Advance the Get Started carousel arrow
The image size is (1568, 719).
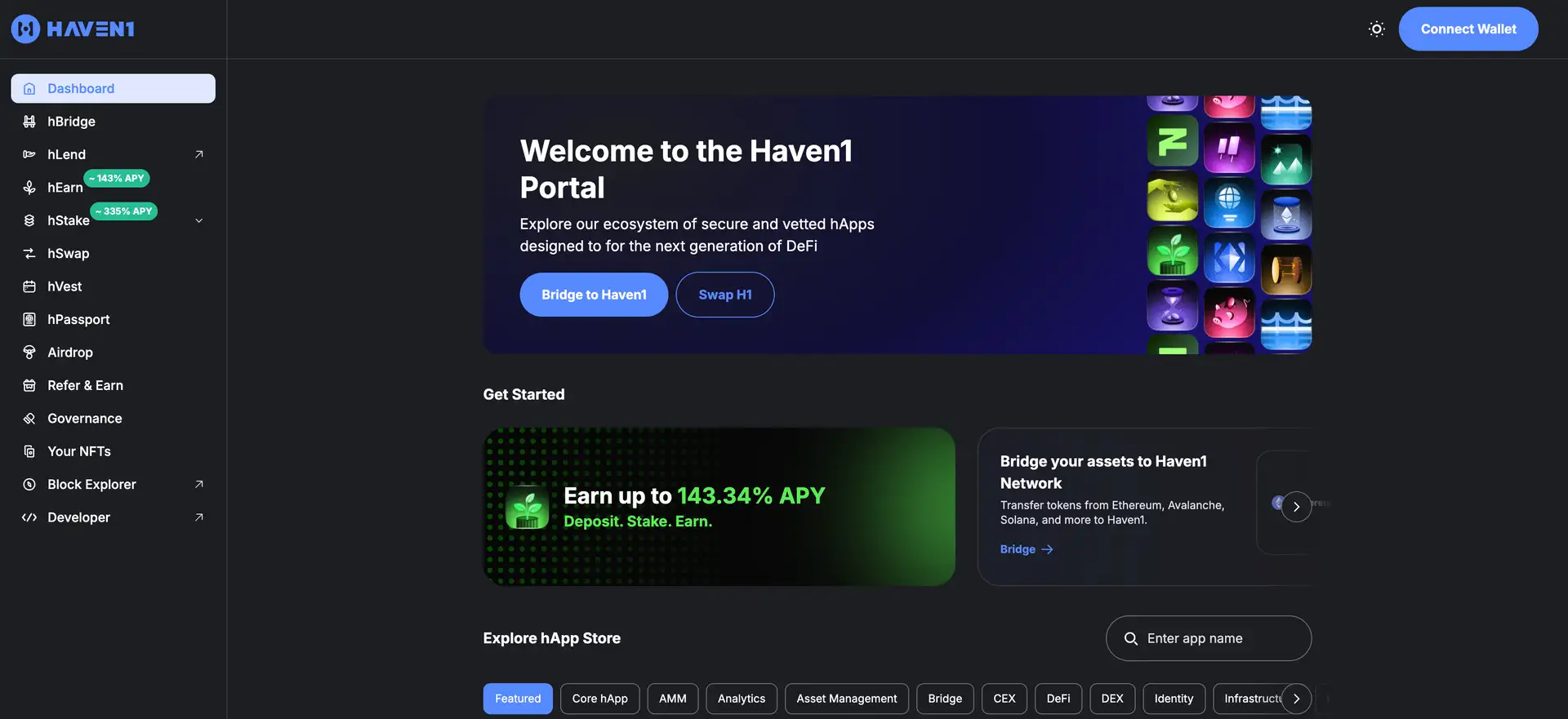[1296, 507]
